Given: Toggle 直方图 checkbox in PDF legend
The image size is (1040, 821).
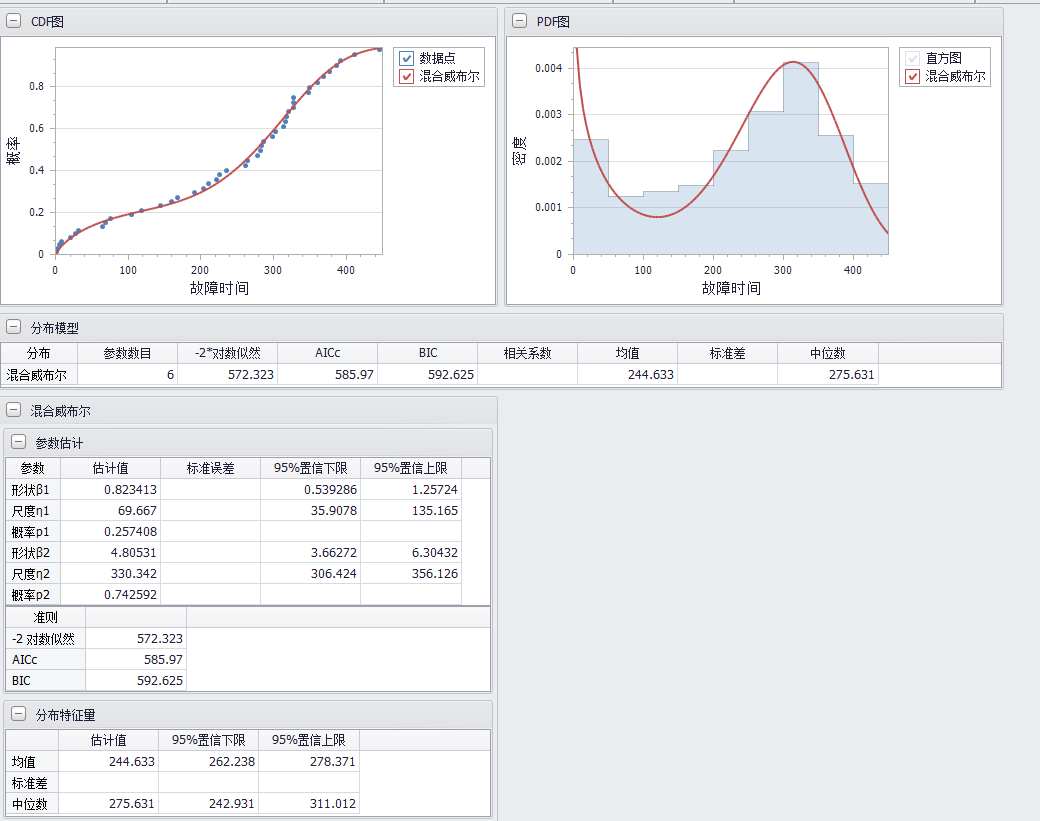Looking at the screenshot, I should (x=912, y=58).
